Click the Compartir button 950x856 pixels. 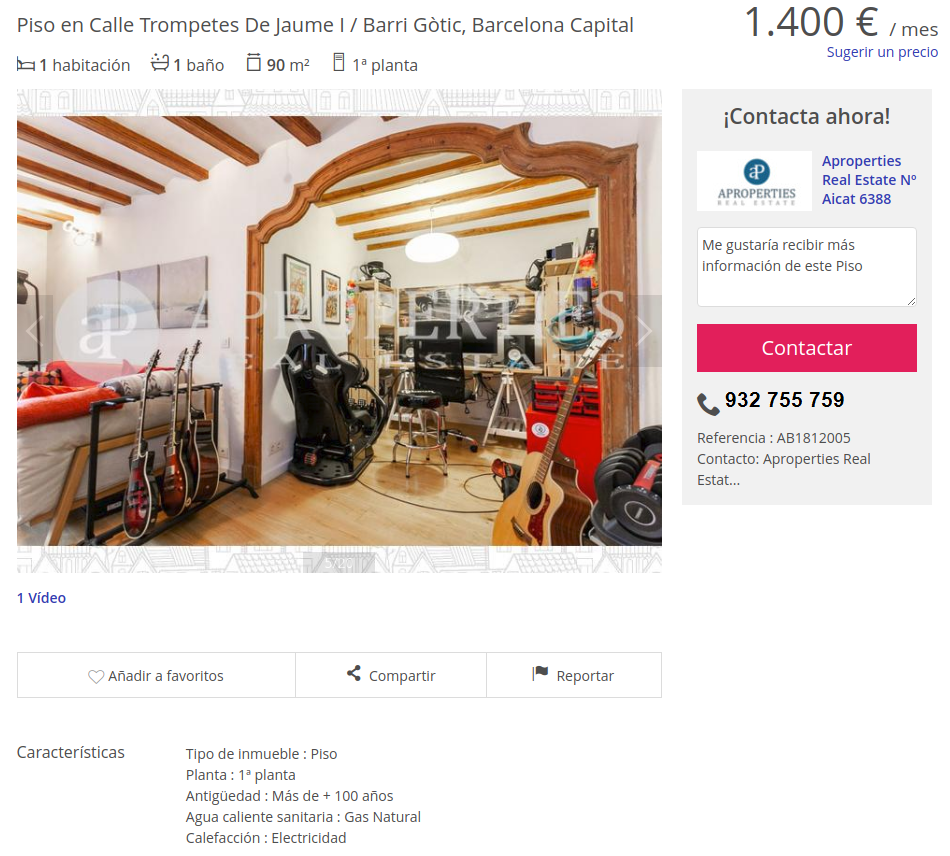[391, 675]
